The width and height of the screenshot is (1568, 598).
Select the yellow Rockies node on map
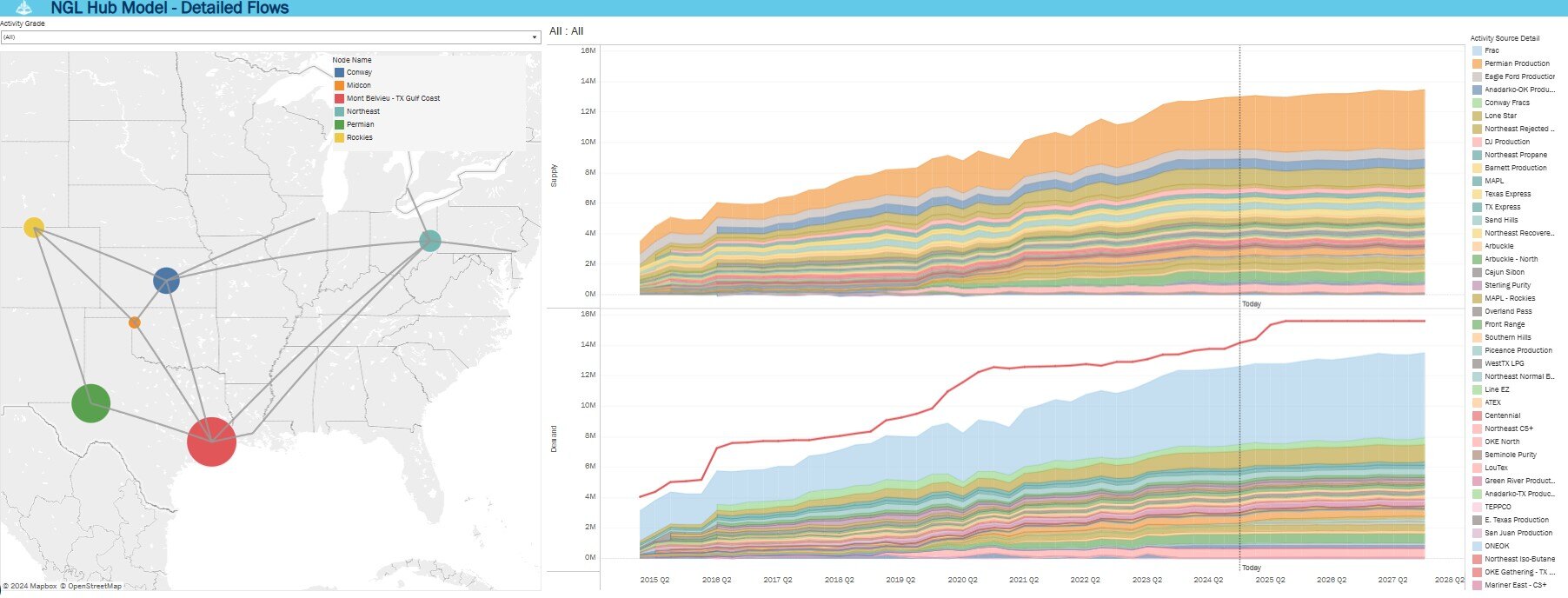coord(34,228)
